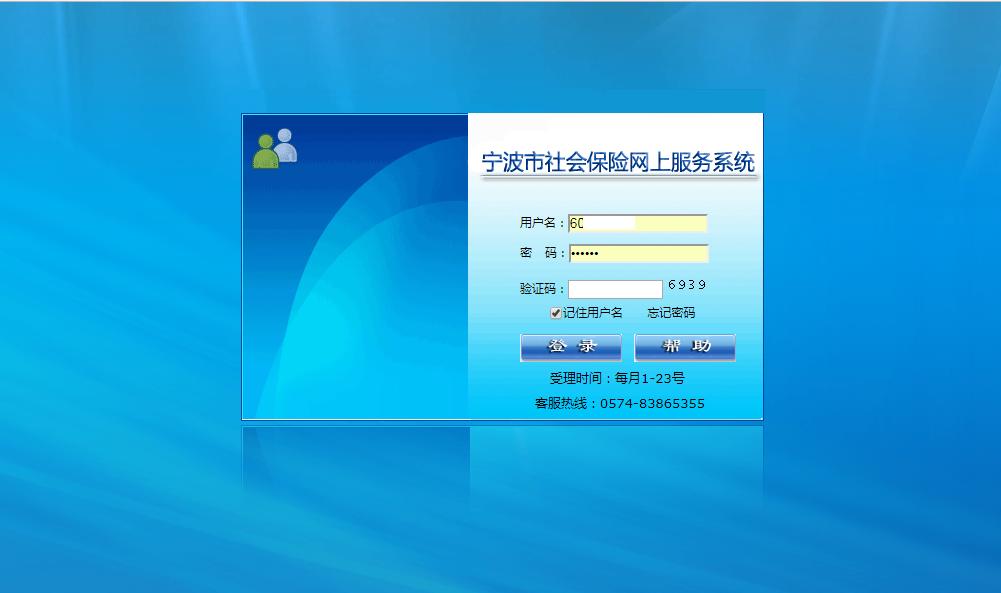The height and width of the screenshot is (593, 1001).
Task: Click the 帮助 help button
Action: pyautogui.click(x=685, y=347)
